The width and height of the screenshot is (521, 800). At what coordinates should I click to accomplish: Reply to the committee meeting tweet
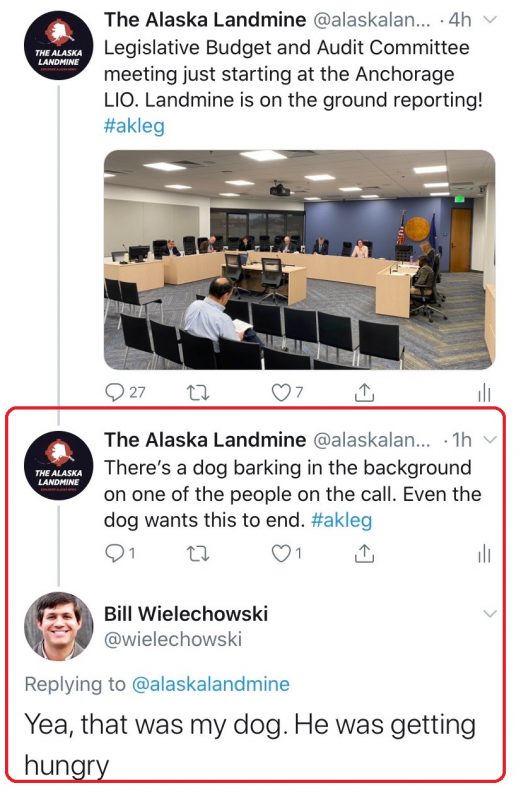(x=125, y=392)
